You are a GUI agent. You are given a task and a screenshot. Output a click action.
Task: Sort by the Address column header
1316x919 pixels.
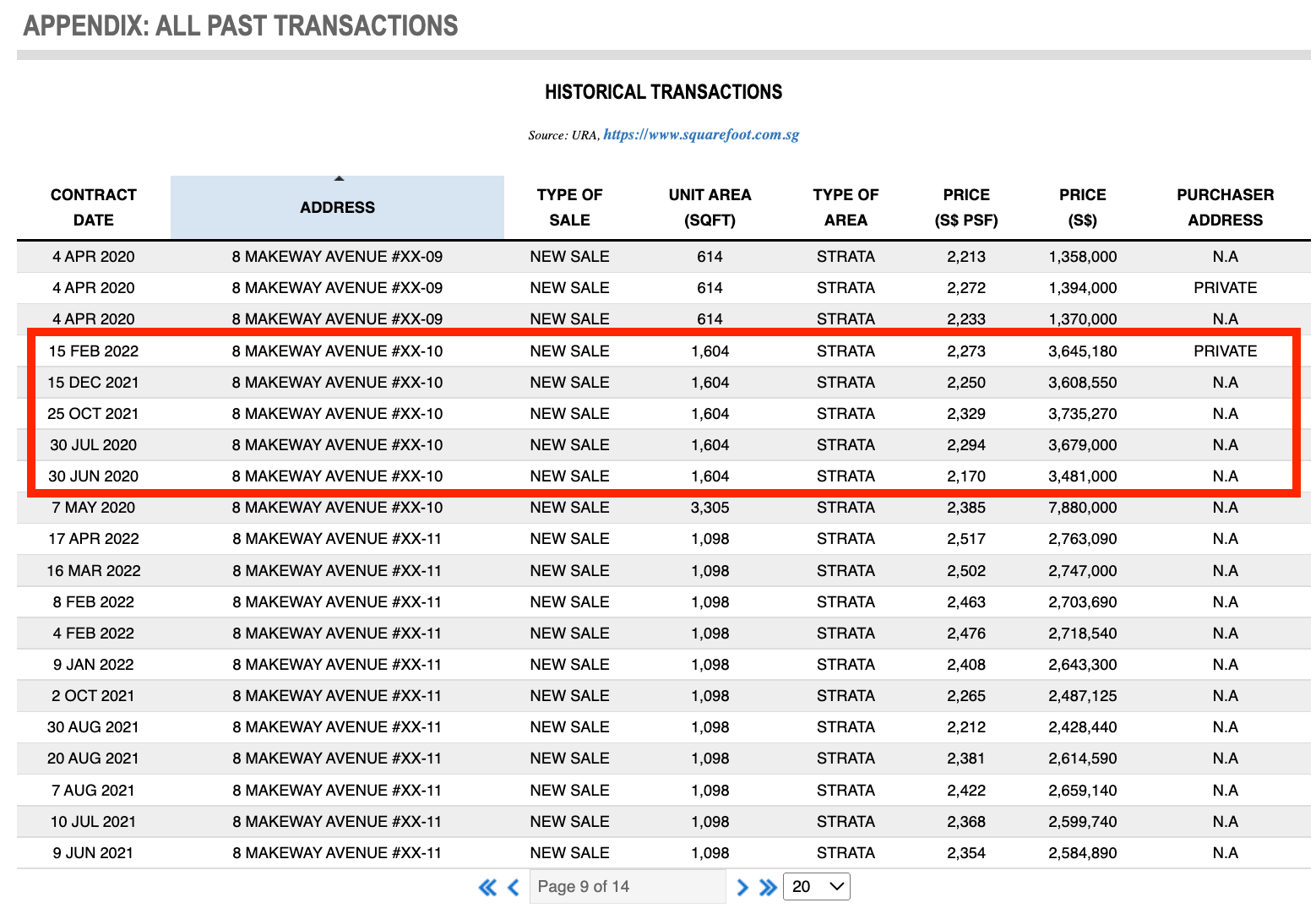tap(337, 208)
